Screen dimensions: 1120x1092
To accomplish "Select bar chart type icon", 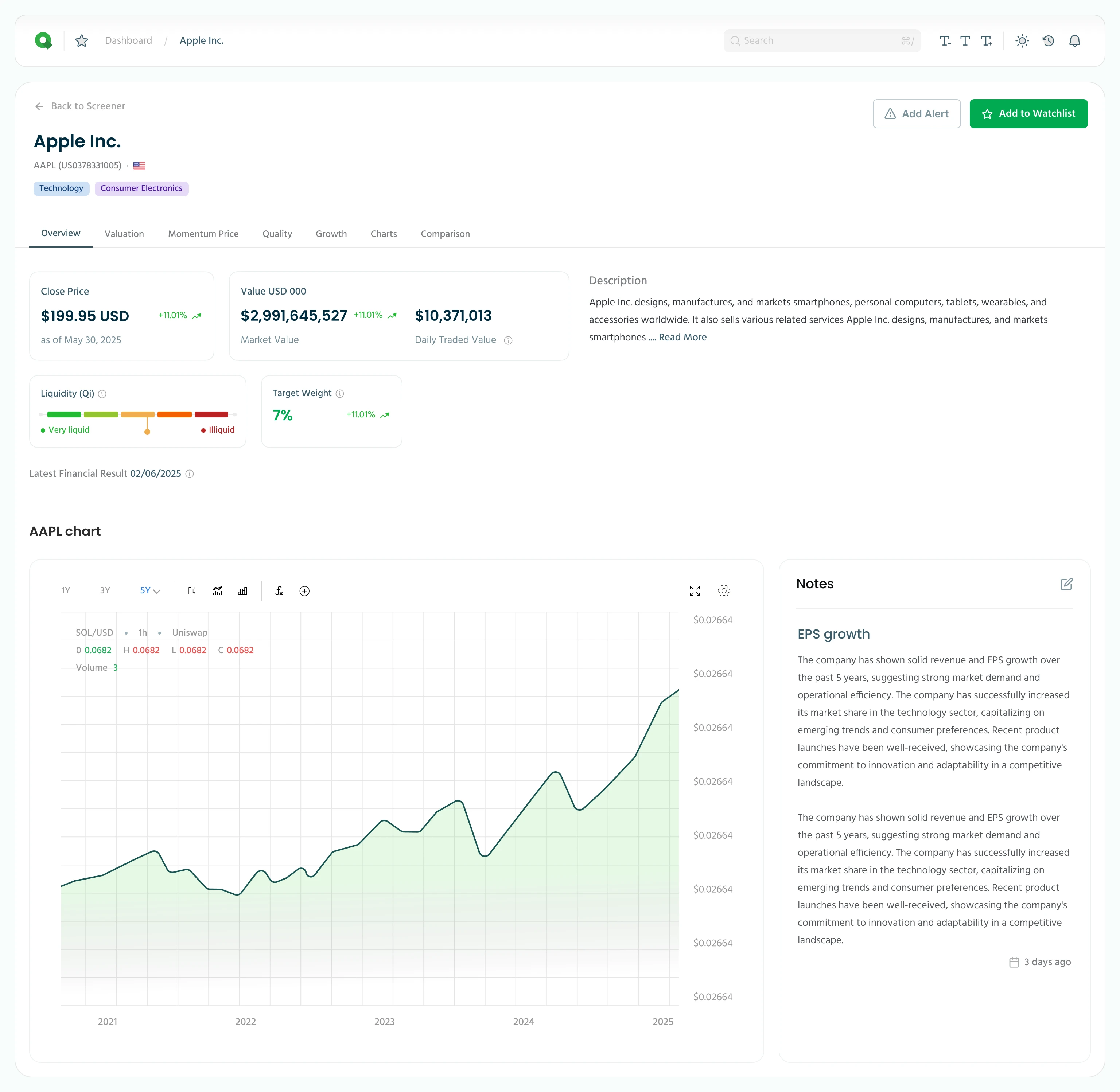I will point(243,591).
